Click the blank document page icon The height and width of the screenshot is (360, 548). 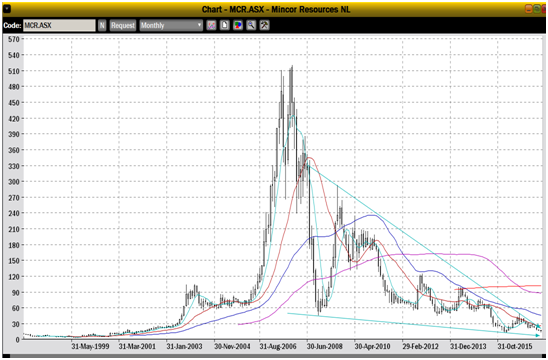224,25
